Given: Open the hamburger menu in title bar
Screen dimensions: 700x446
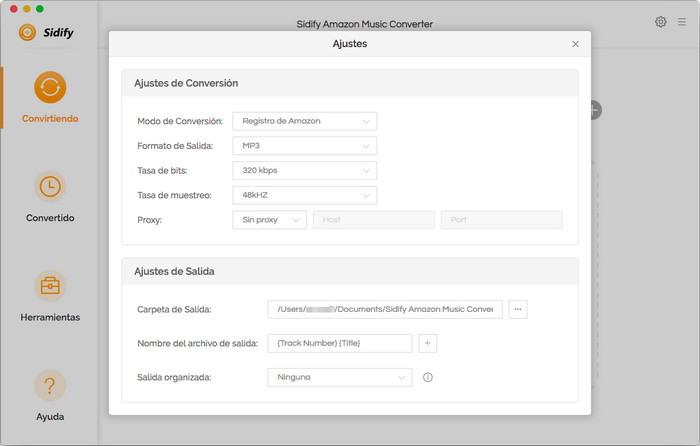Looking at the screenshot, I should [682, 22].
